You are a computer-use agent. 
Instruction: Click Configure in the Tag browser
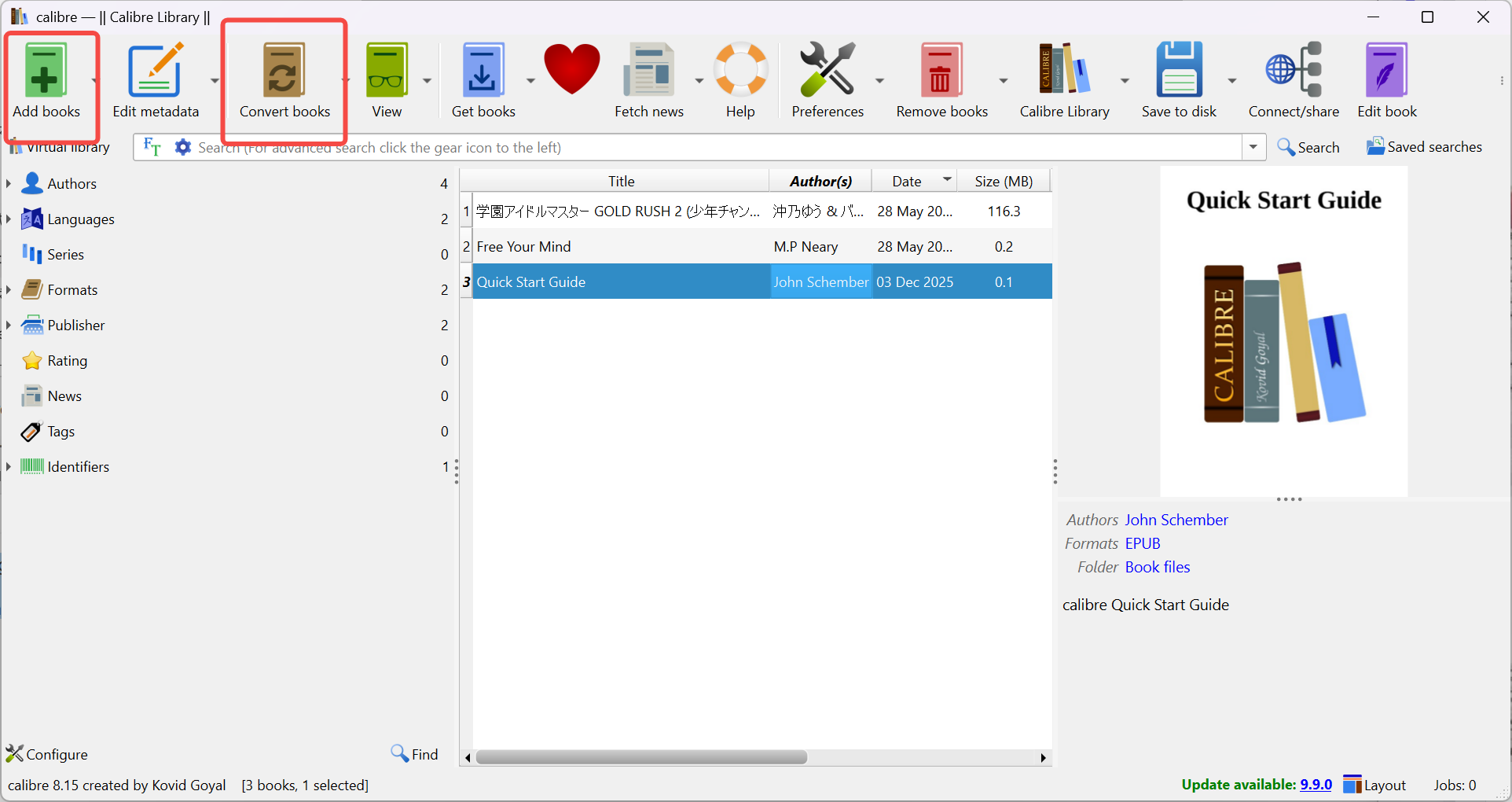point(47,754)
